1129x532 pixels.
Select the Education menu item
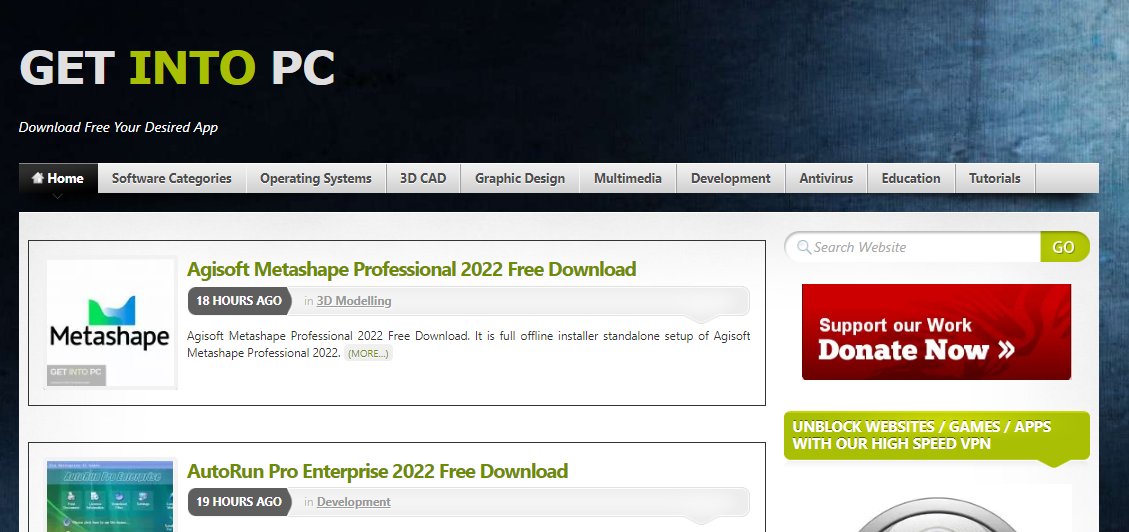[x=910, y=179]
